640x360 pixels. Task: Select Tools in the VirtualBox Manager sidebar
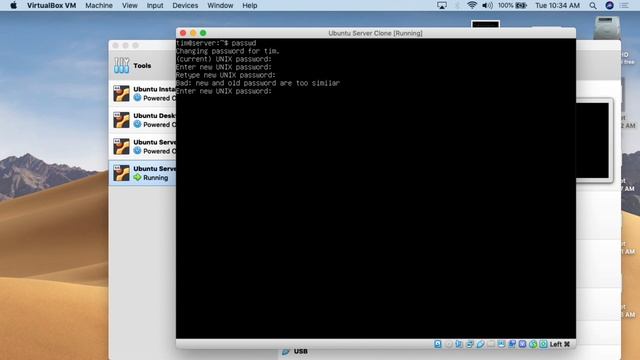[x=142, y=66]
